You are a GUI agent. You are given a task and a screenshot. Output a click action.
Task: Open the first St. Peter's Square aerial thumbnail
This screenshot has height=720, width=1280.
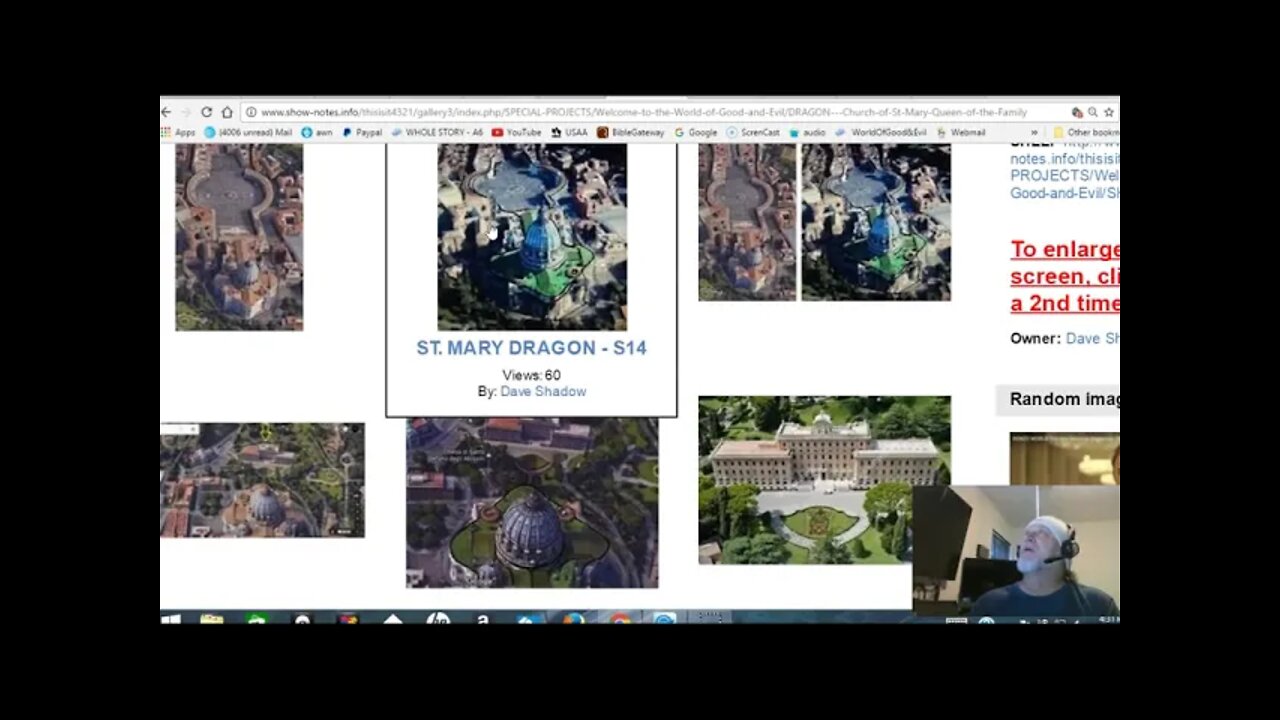click(239, 237)
